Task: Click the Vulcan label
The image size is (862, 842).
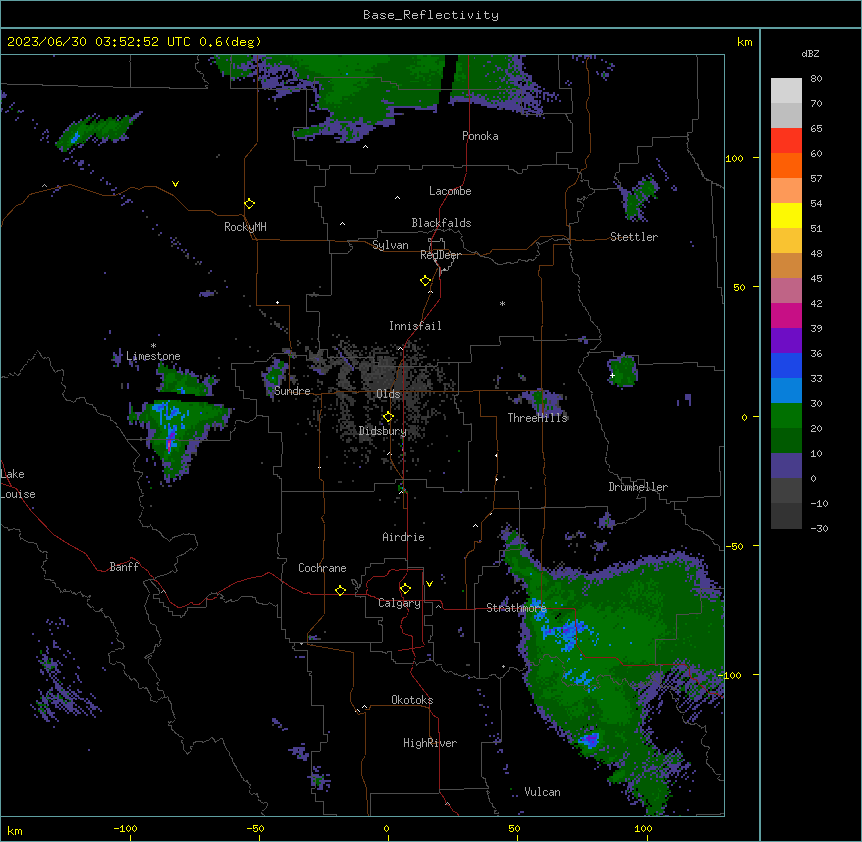Action: pos(542,792)
